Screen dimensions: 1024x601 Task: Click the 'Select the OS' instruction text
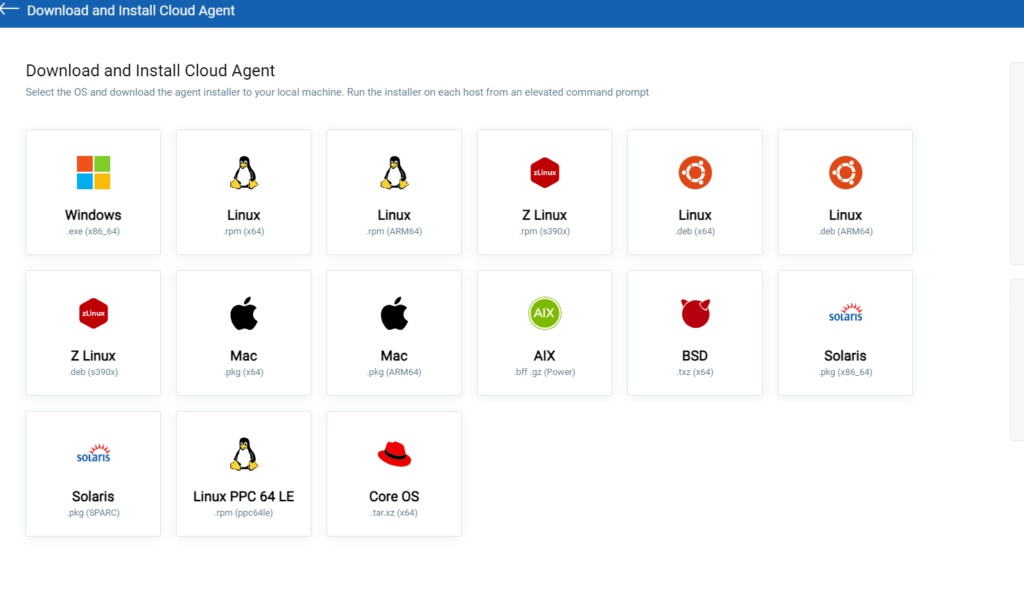337,92
